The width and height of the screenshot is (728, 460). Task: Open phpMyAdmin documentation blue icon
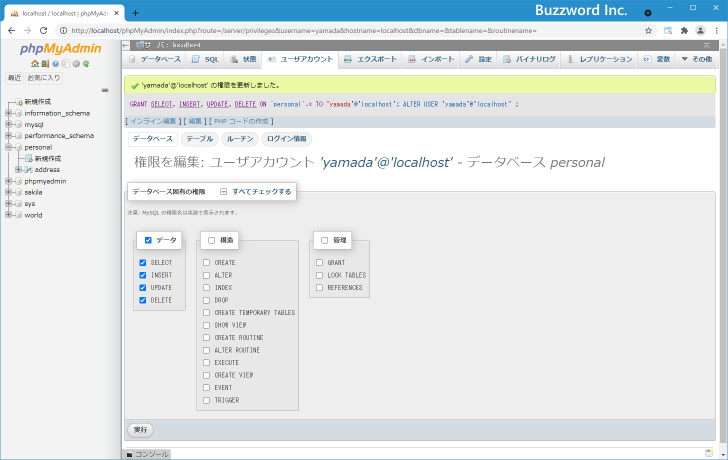click(56, 64)
